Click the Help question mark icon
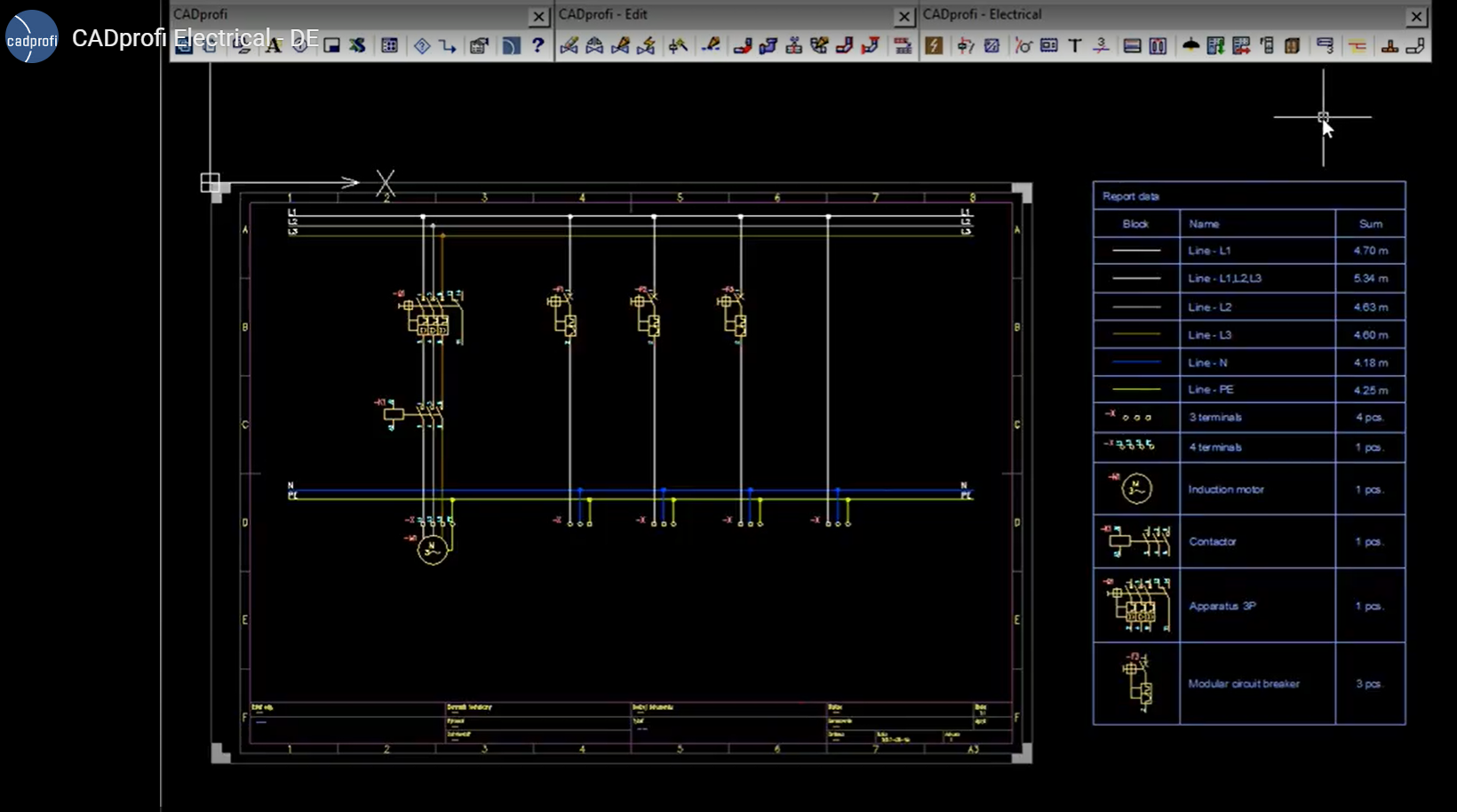 coord(537,45)
